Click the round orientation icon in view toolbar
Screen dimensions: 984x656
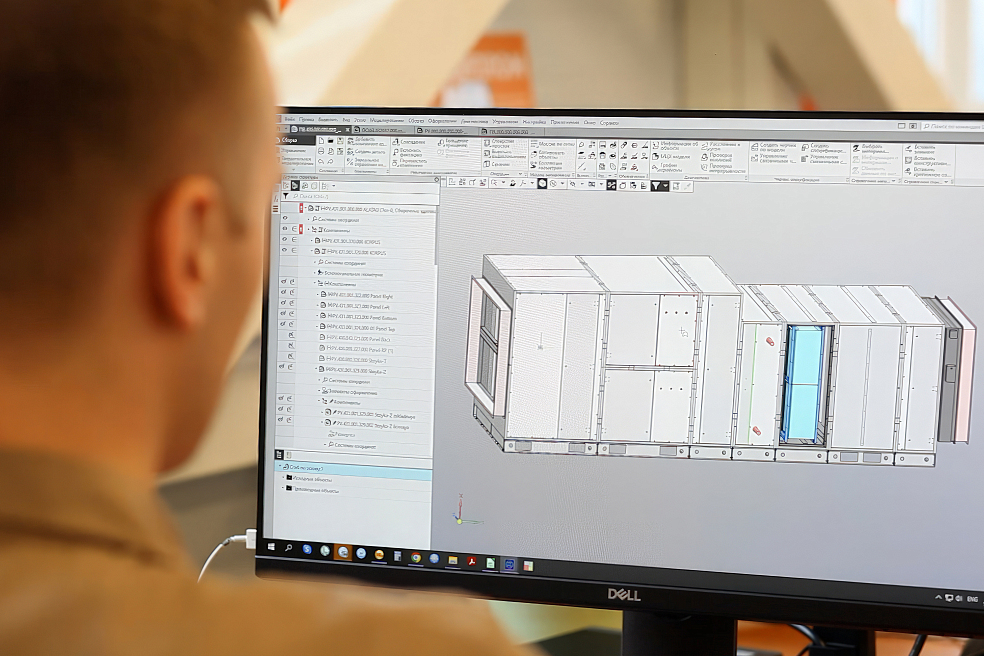pyautogui.click(x=542, y=184)
